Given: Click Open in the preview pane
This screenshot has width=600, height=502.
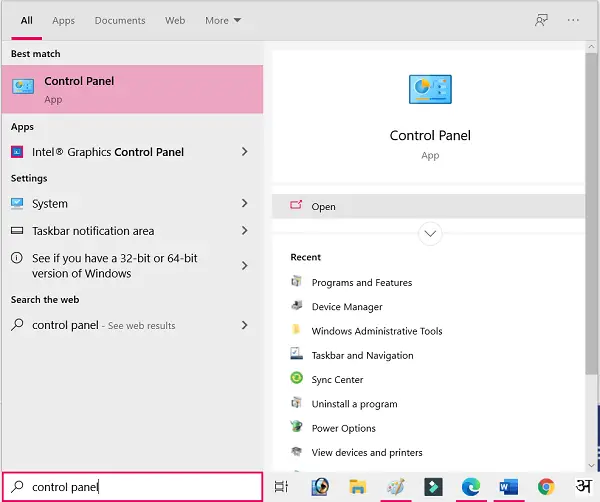Looking at the screenshot, I should pos(428,206).
